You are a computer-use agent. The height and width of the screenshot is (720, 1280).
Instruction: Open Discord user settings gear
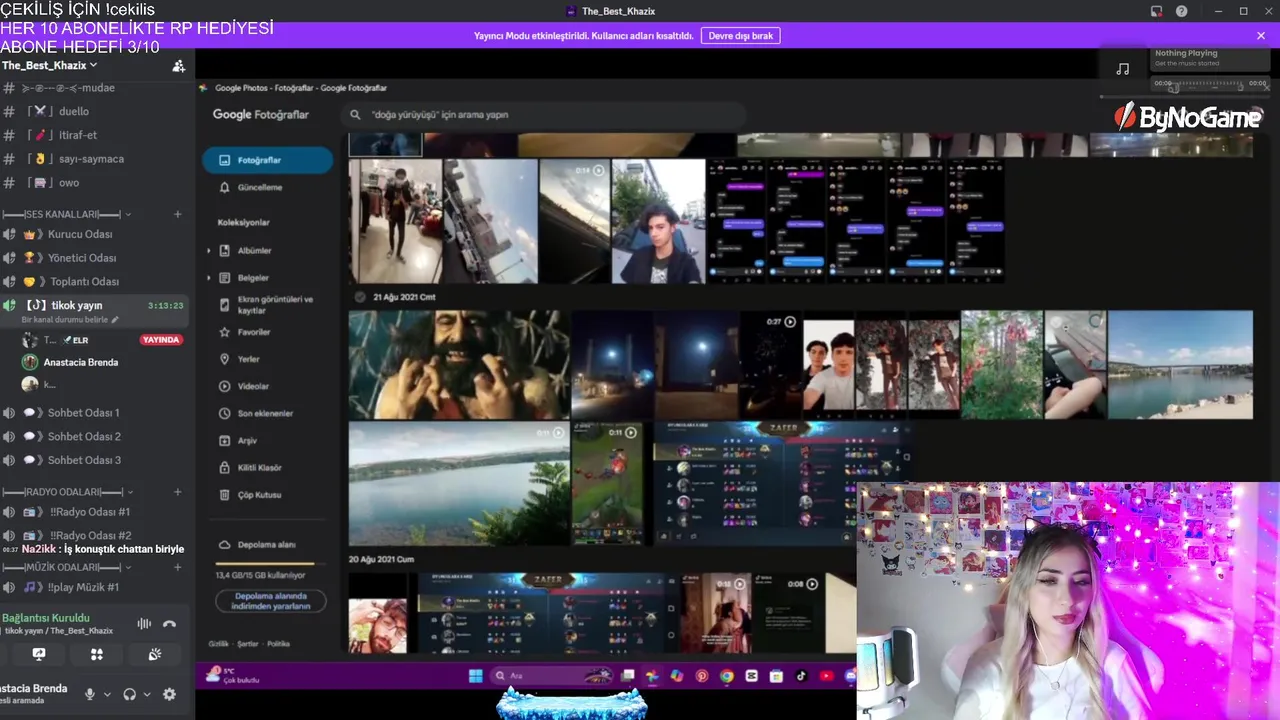coord(169,694)
